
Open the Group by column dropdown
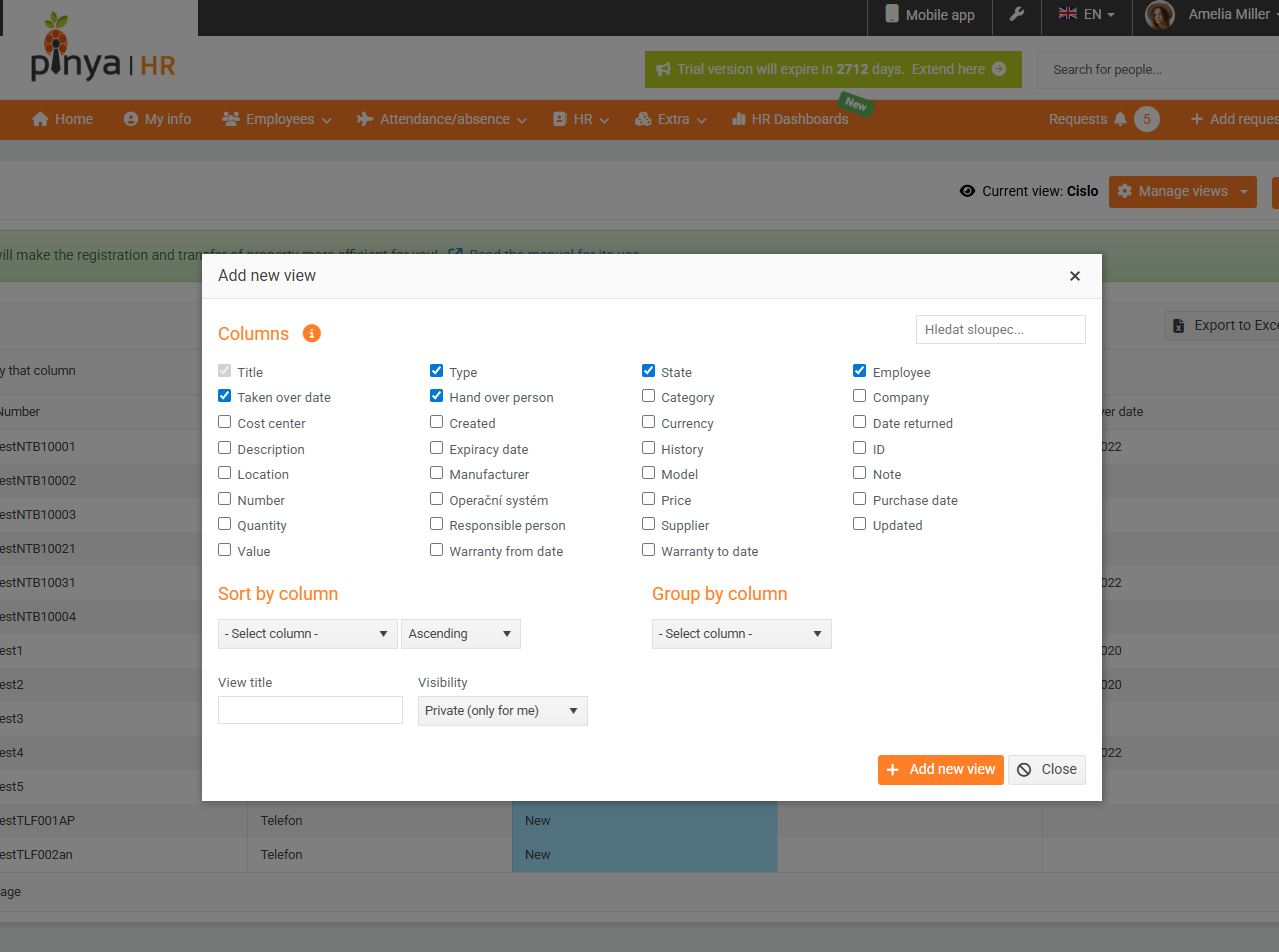tap(741, 634)
